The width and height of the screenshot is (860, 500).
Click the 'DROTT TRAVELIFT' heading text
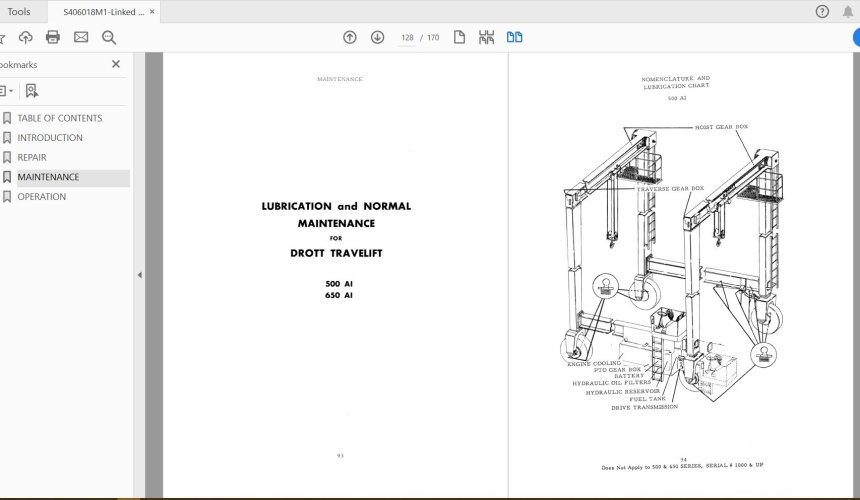pos(336,253)
